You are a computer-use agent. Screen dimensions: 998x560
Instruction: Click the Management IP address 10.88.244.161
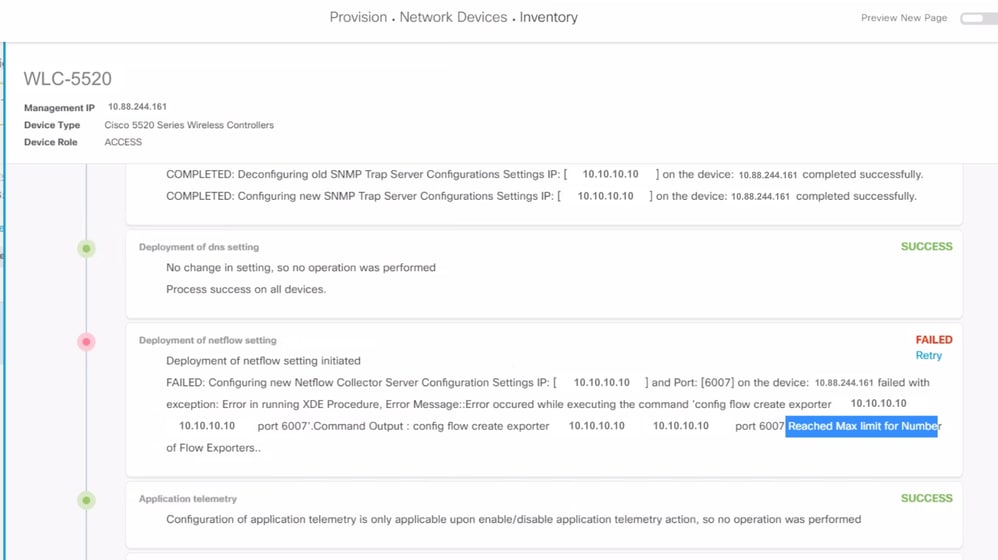[137, 107]
